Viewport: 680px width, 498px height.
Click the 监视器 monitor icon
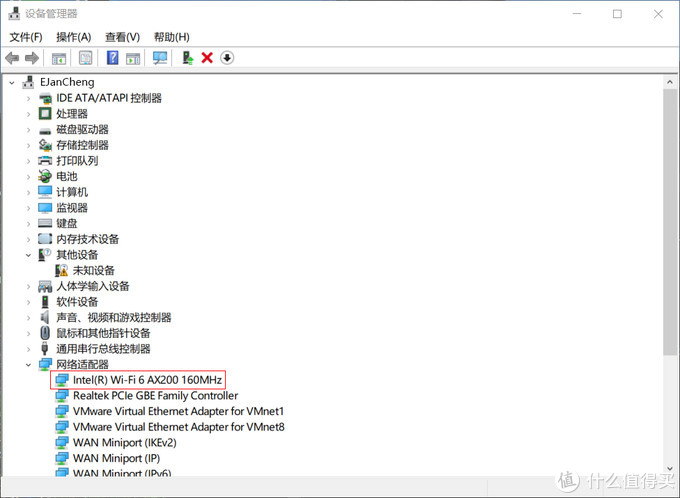coord(45,208)
